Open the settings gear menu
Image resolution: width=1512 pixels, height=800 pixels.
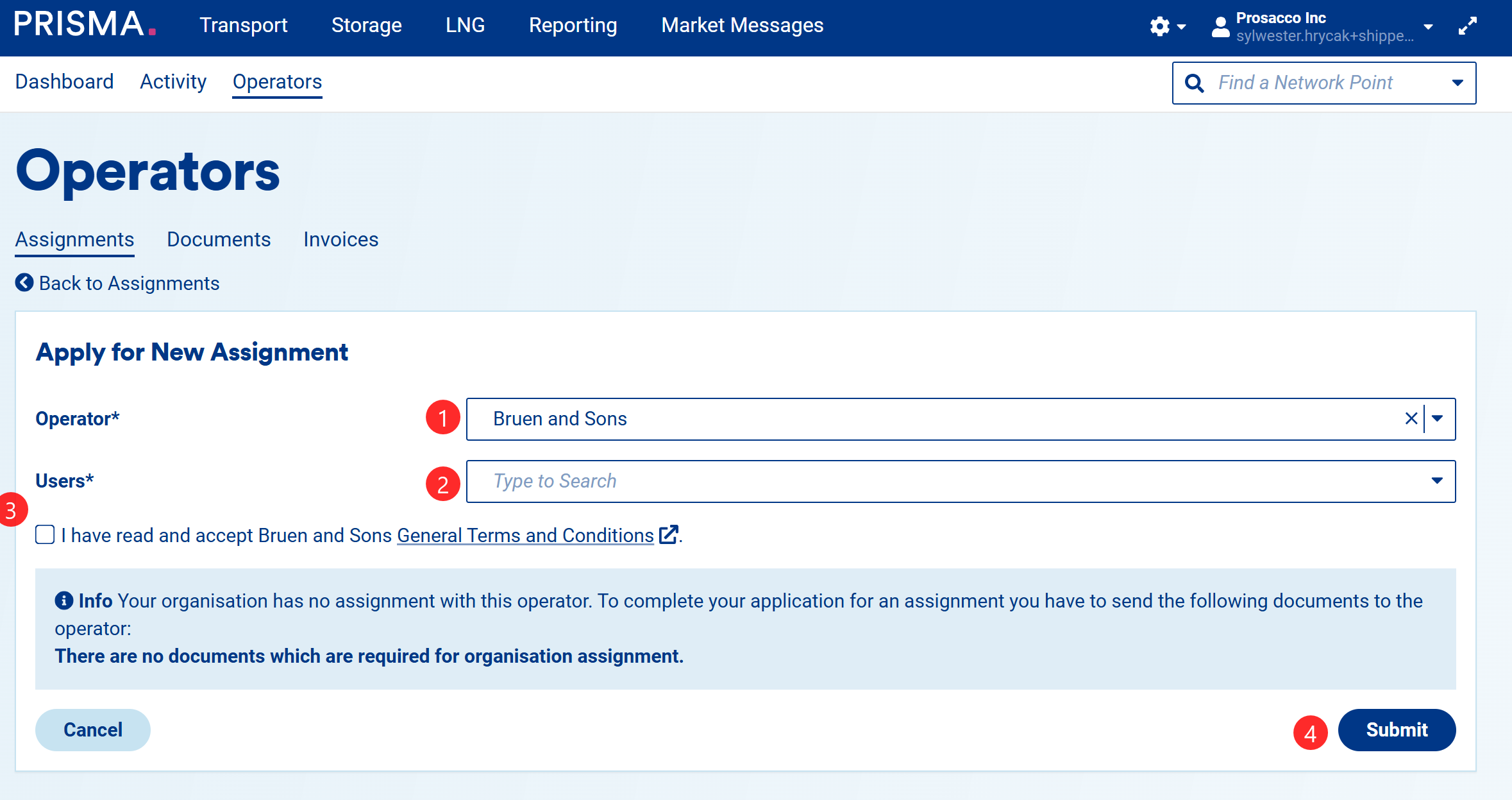tap(1161, 26)
